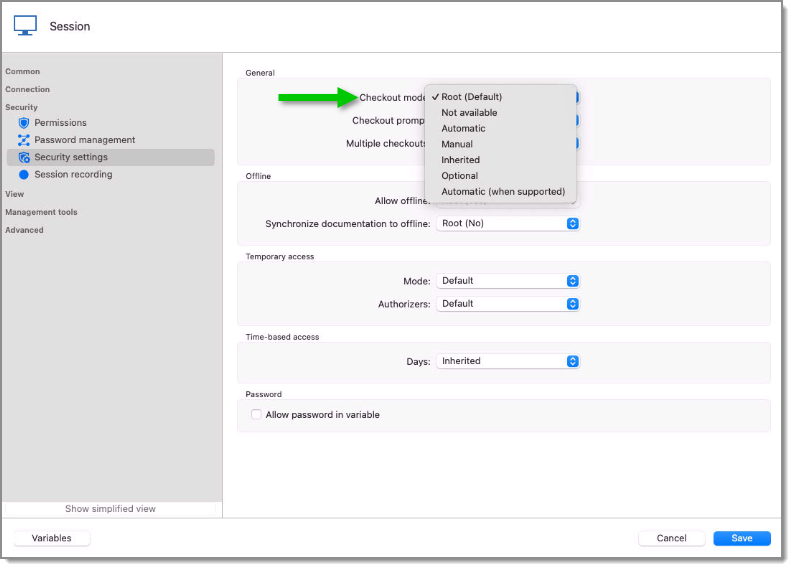793x569 pixels.
Task: Click the Security settings shield icon
Action: pos(24,157)
